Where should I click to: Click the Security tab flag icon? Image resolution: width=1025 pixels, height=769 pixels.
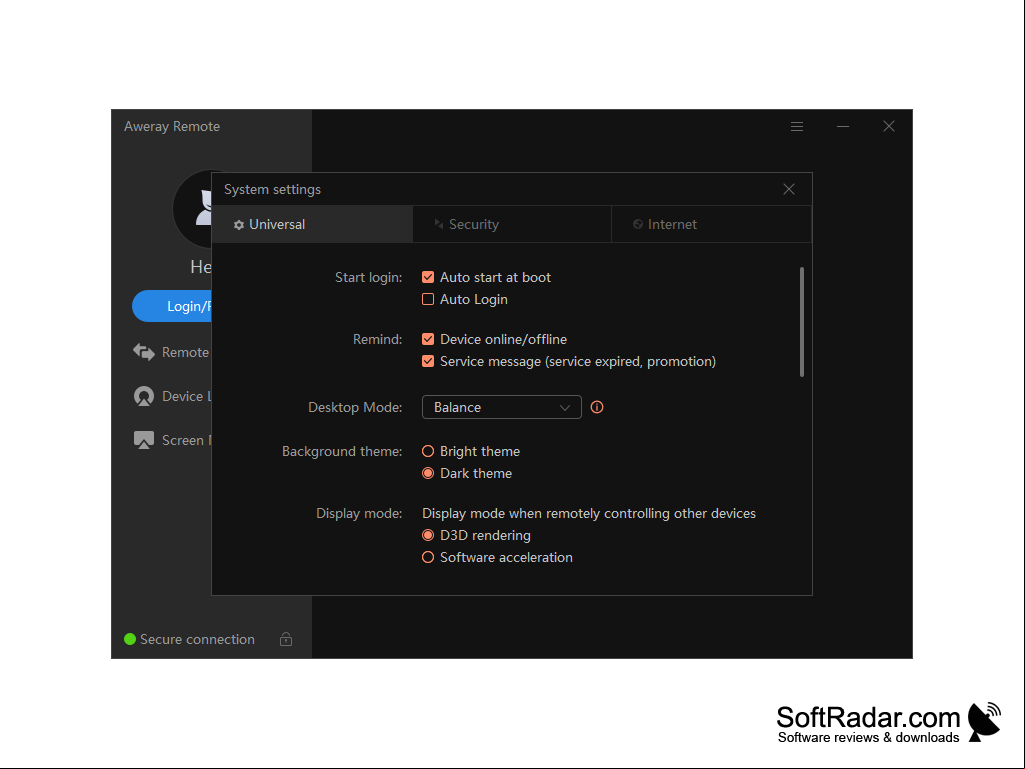coord(439,224)
